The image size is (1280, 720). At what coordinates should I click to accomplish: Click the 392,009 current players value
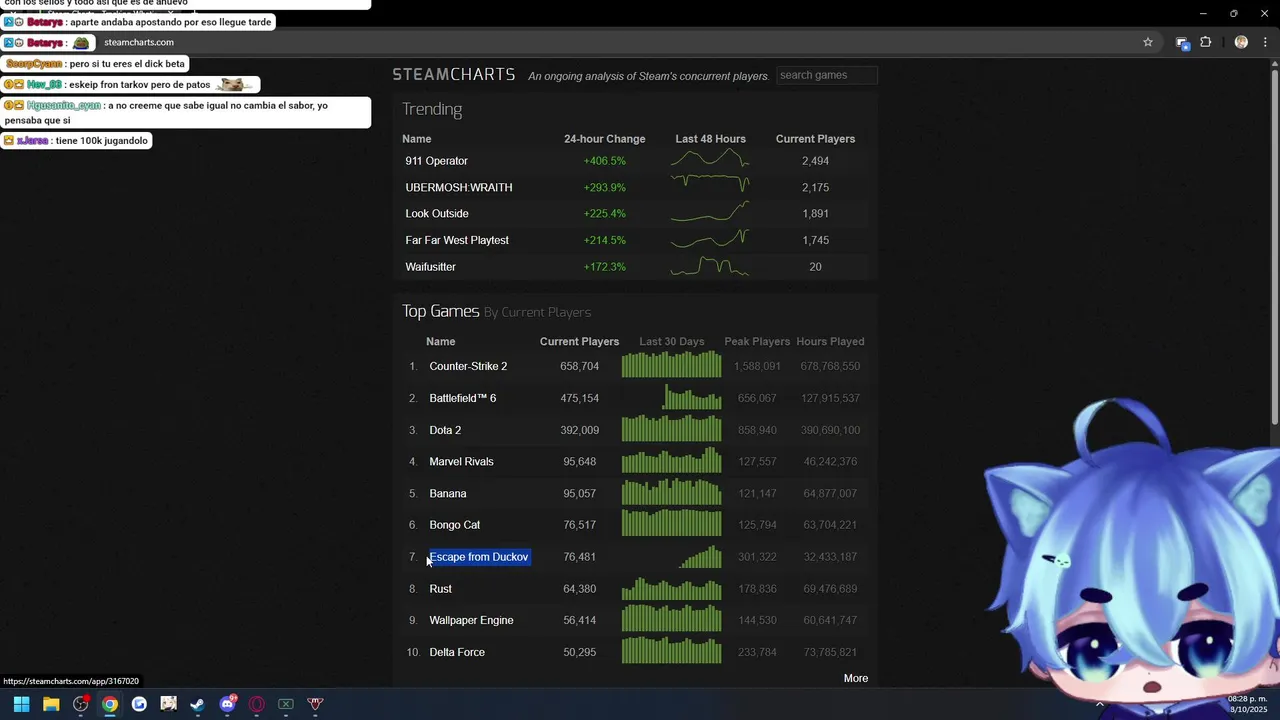(580, 430)
